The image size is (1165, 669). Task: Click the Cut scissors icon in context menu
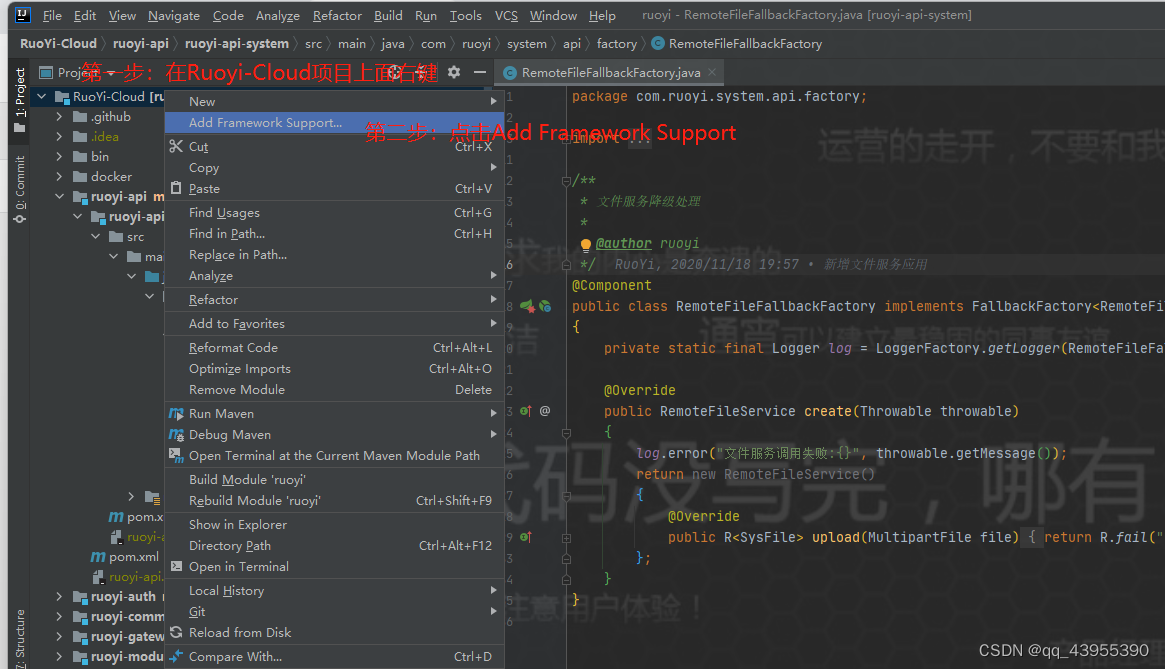(x=176, y=146)
